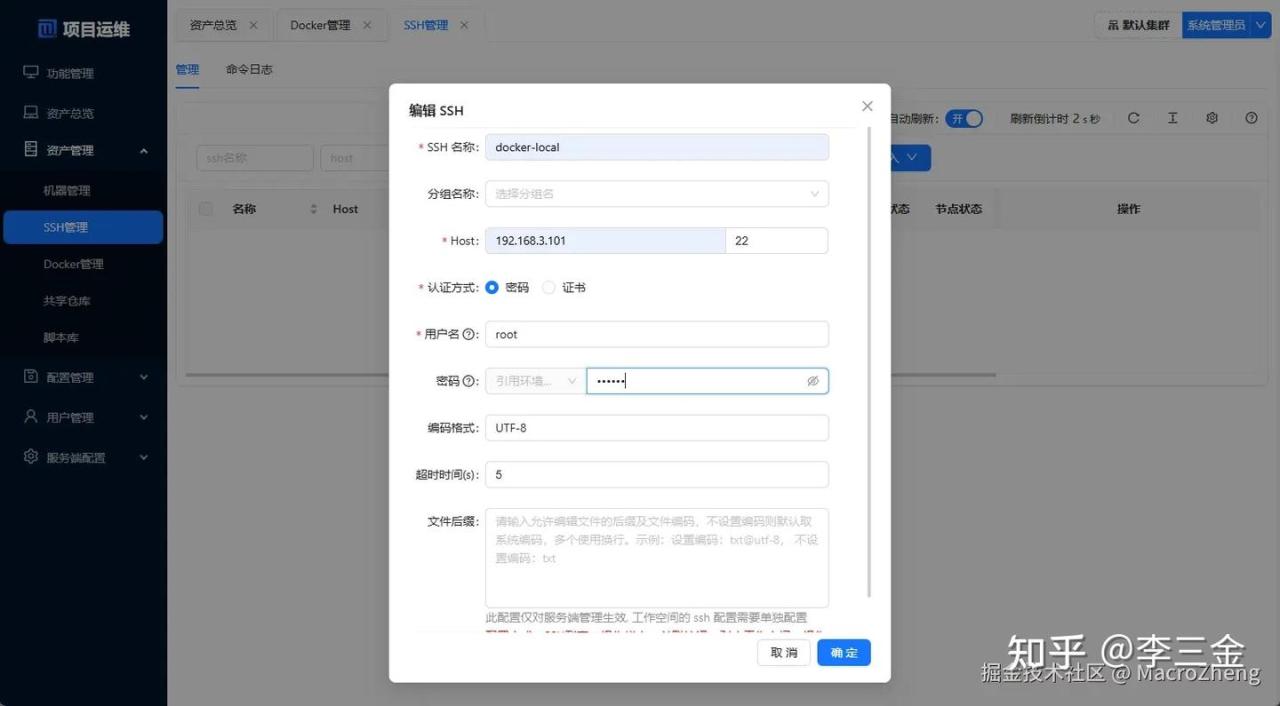
Task: Switch to the Docker管理 top tab
Action: 320,25
